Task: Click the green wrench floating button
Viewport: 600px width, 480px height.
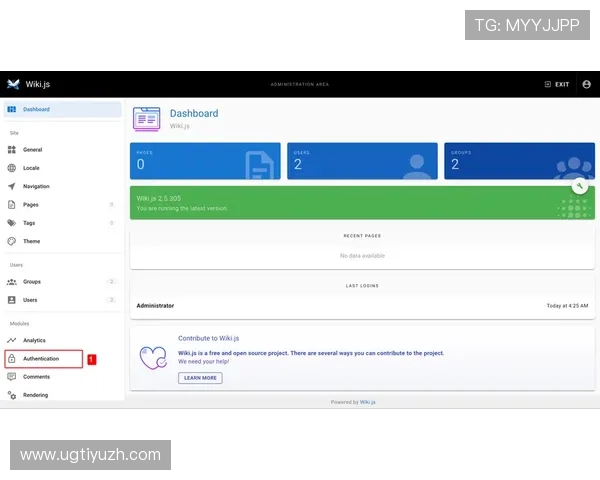Action: tap(579, 186)
